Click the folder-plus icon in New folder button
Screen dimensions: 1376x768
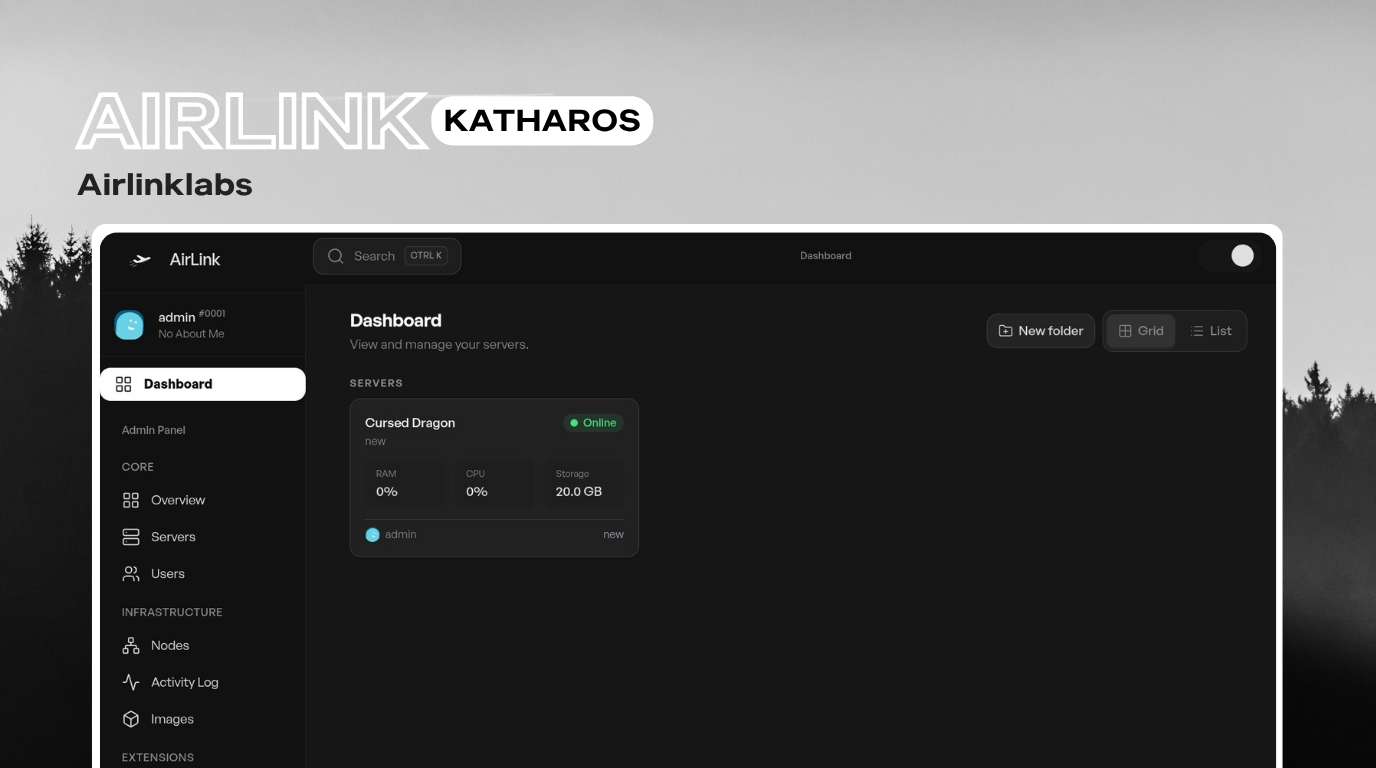point(1005,331)
